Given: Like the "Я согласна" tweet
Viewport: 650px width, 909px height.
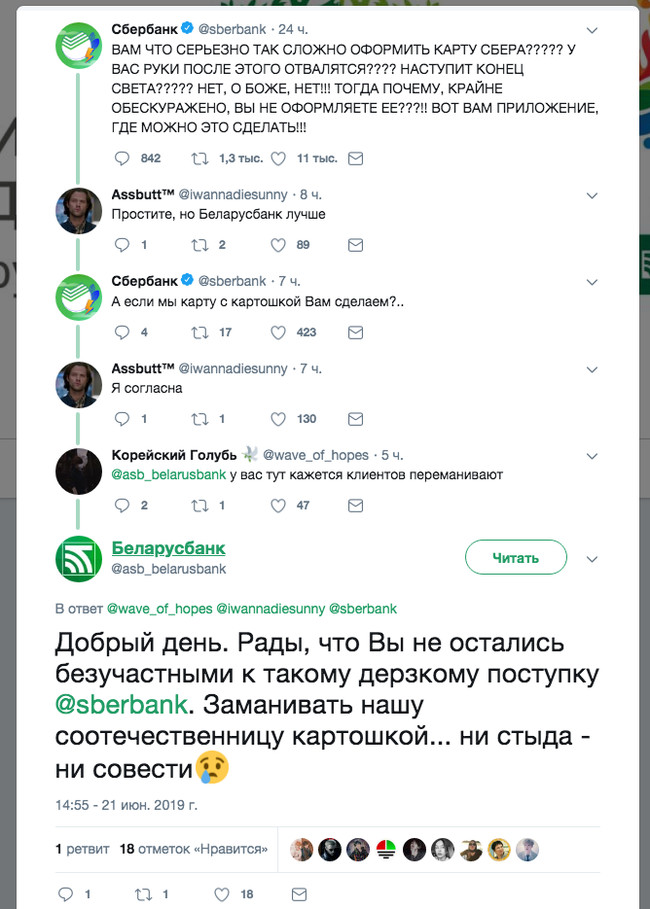Looking at the screenshot, I should [277, 419].
